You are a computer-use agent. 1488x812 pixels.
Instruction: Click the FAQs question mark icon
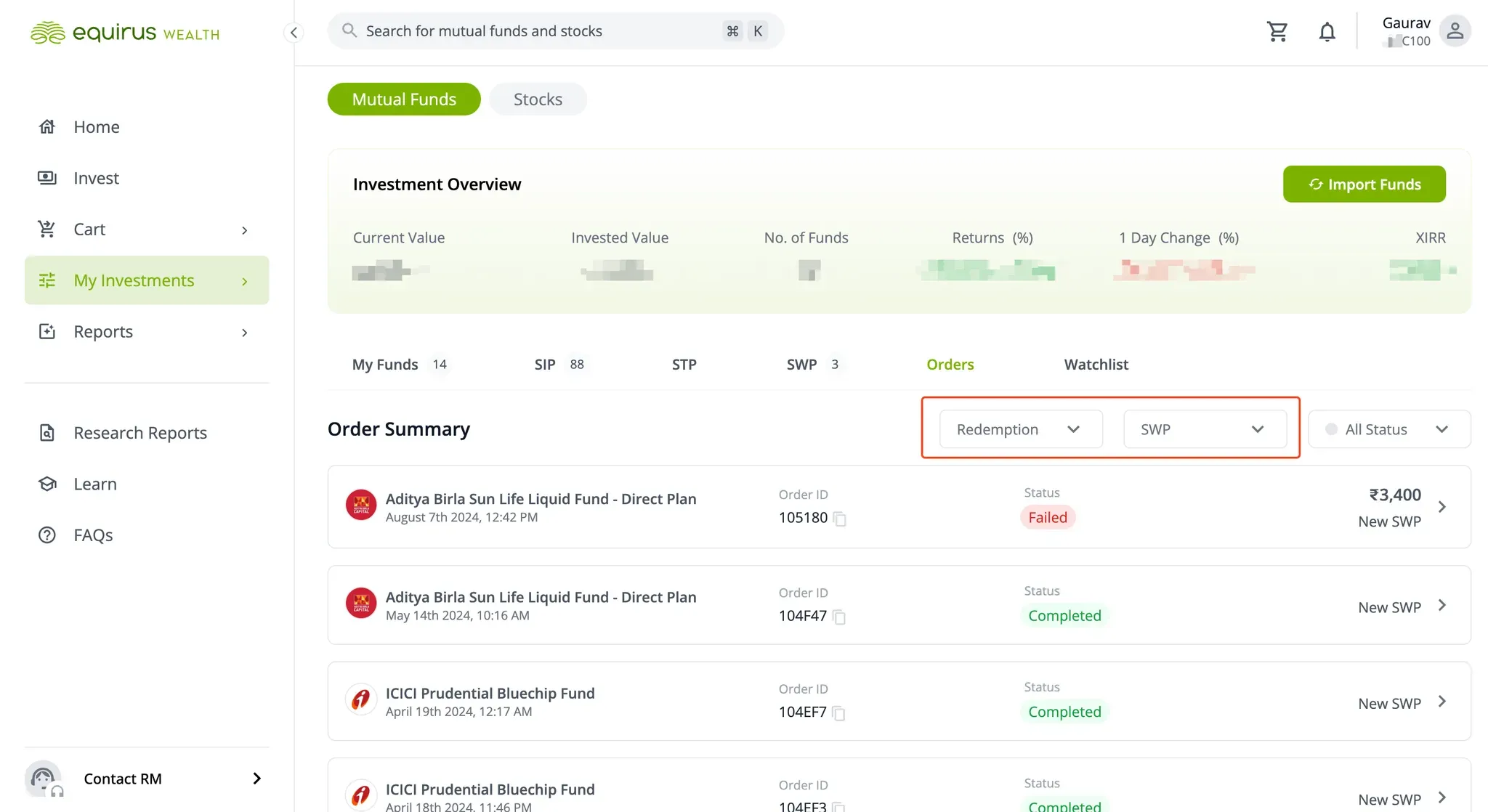click(47, 535)
